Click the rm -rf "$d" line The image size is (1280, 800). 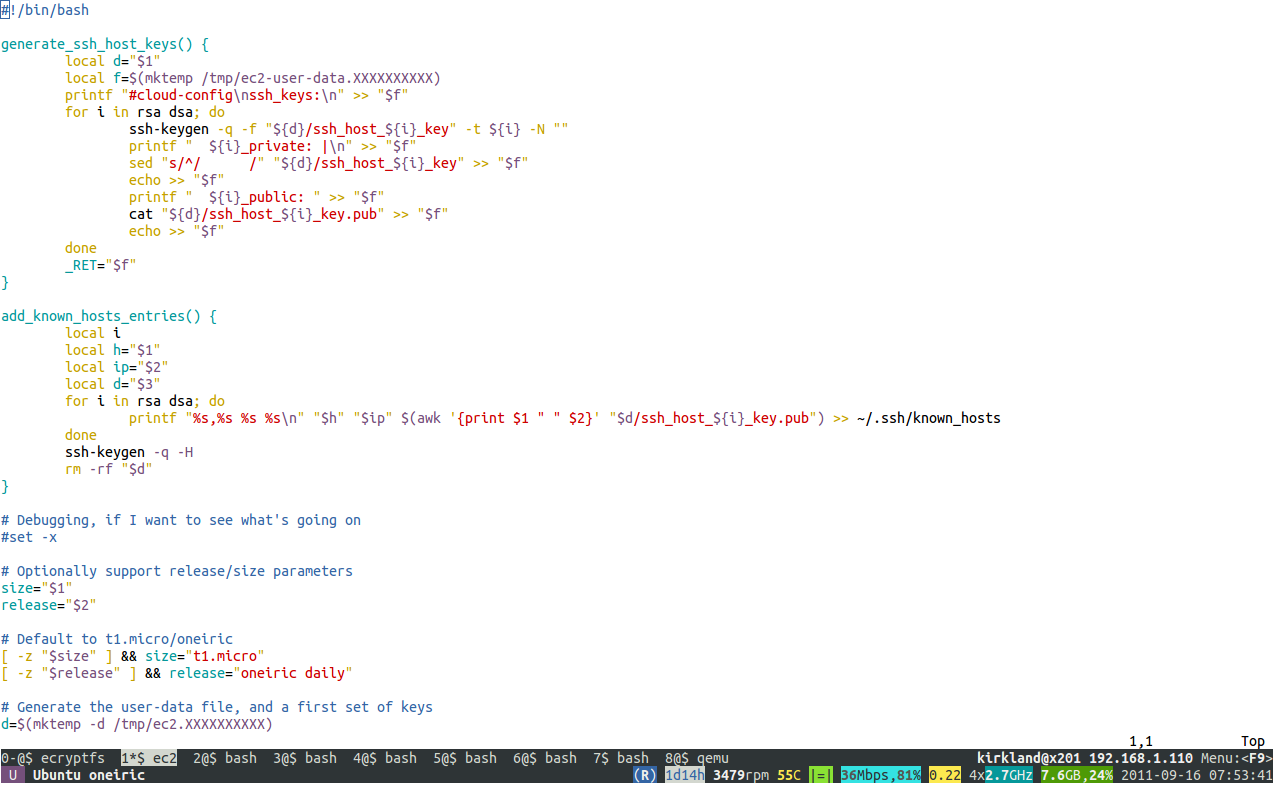click(109, 469)
